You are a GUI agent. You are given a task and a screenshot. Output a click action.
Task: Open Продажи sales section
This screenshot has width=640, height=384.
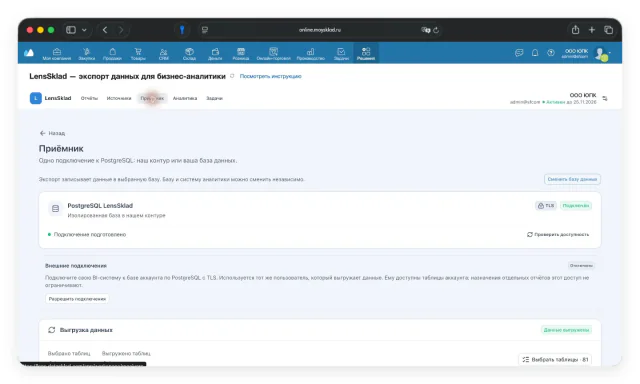[x=112, y=54]
